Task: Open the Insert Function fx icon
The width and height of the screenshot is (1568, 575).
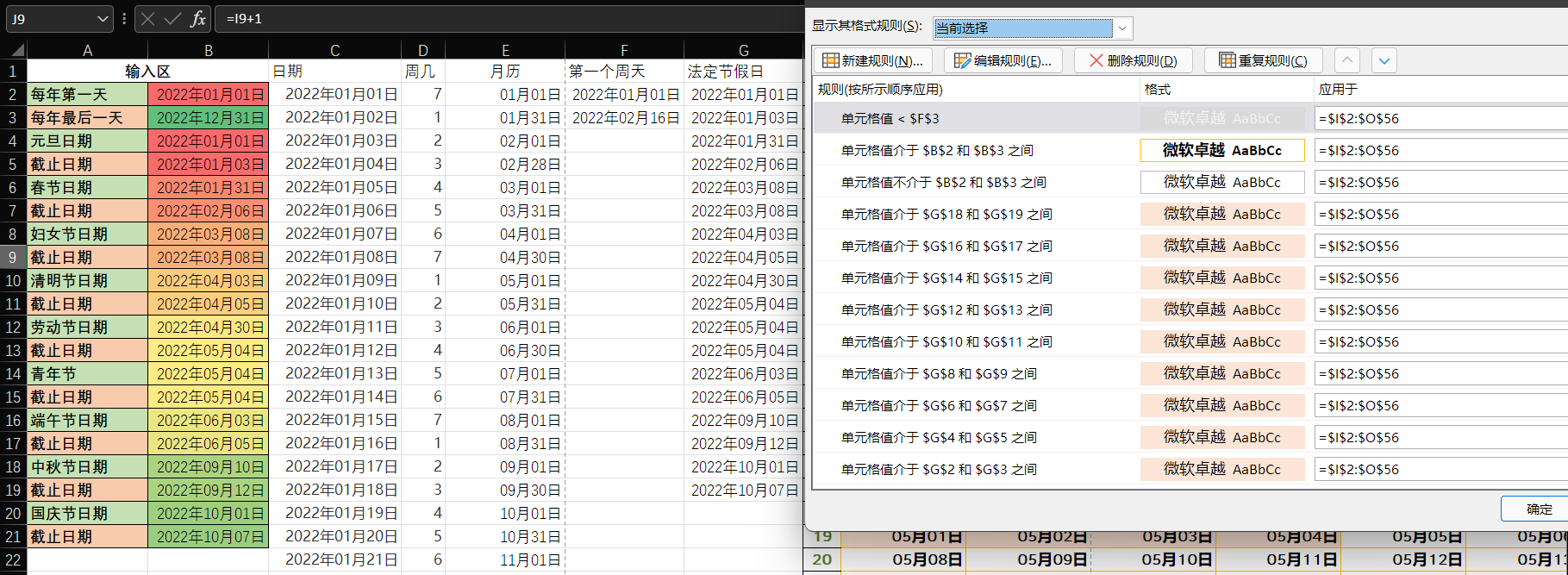Action: tap(198, 18)
